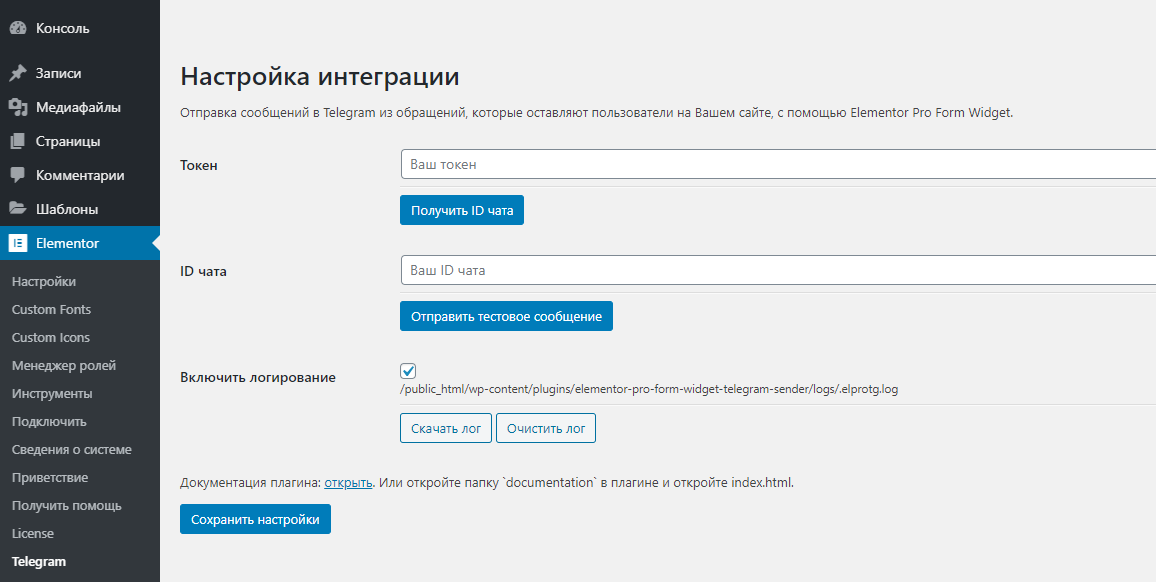Clear the log with Очистить лог
This screenshot has width=1156, height=582.
pyautogui.click(x=546, y=429)
